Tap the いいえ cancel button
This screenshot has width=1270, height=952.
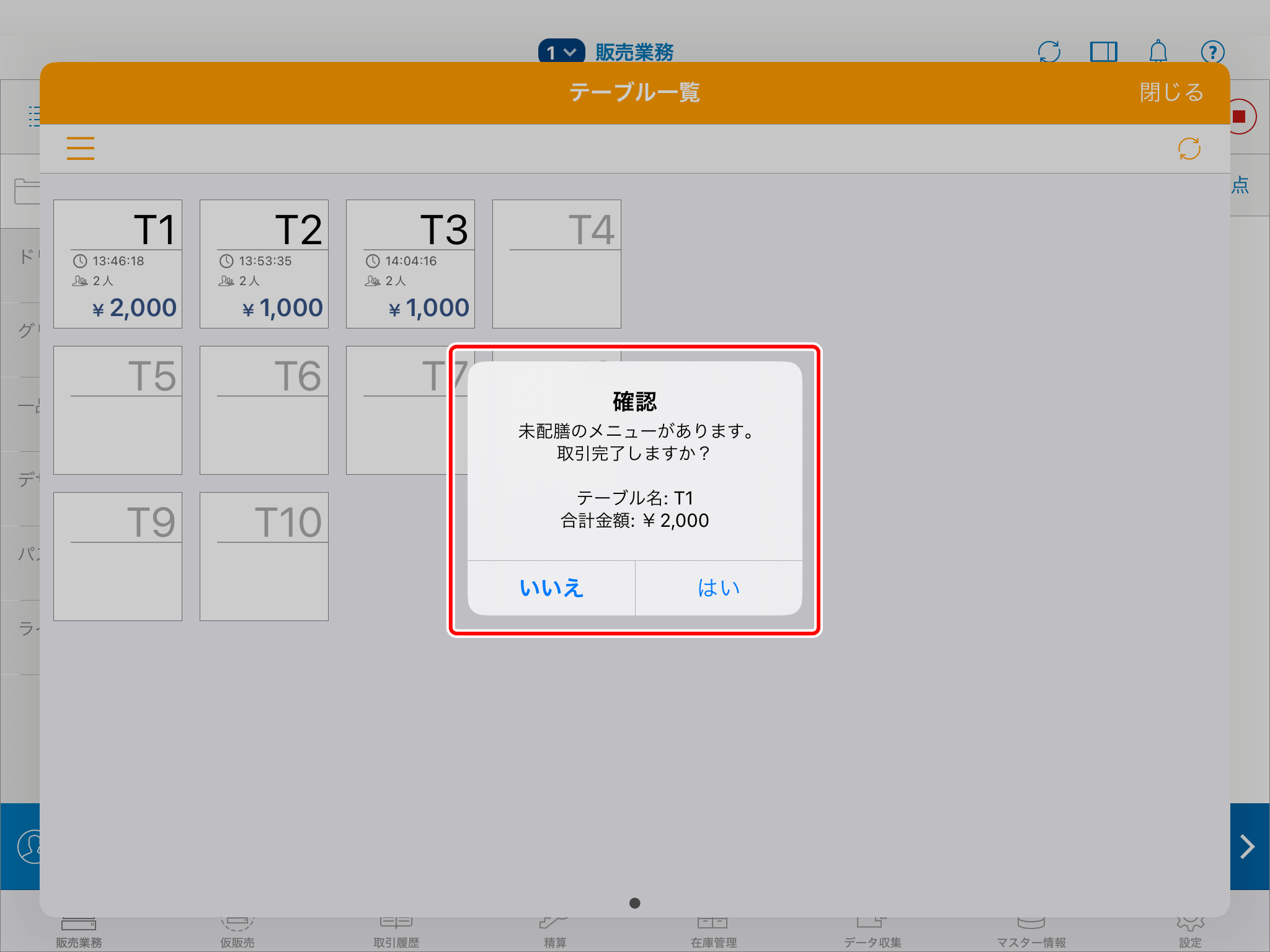point(551,588)
